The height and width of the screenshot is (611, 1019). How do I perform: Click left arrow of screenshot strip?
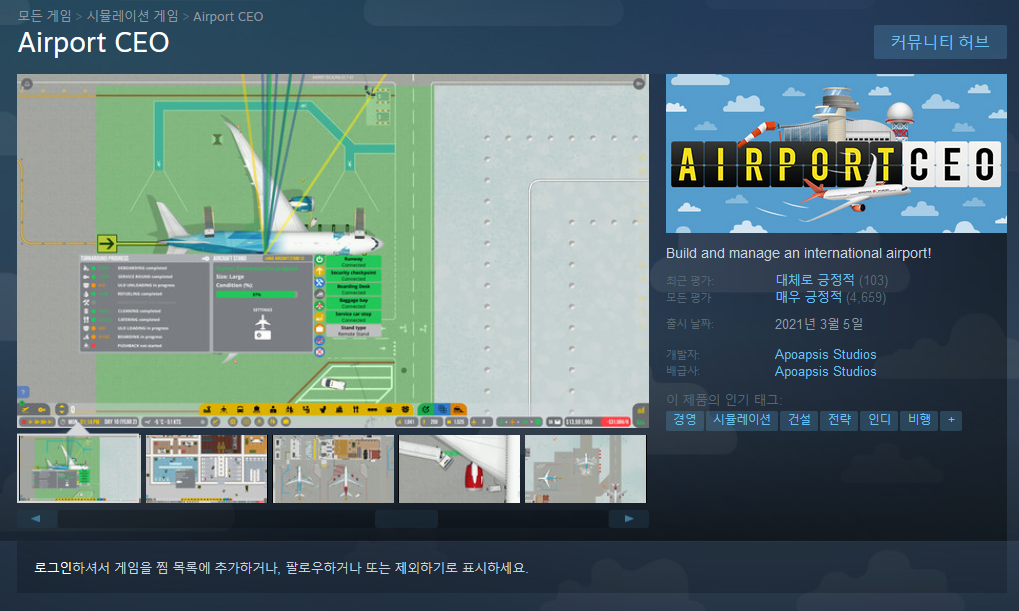tap(36, 519)
